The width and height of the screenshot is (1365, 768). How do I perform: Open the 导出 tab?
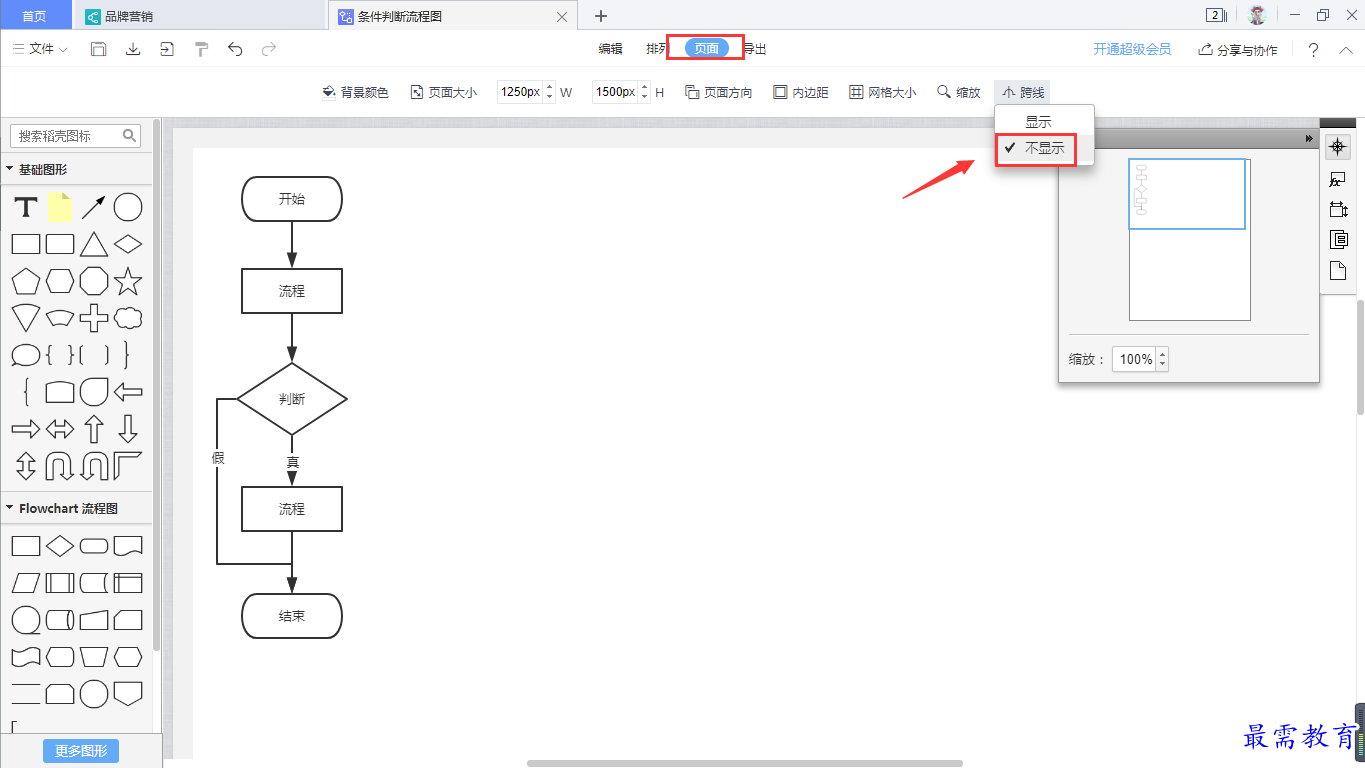[x=754, y=48]
